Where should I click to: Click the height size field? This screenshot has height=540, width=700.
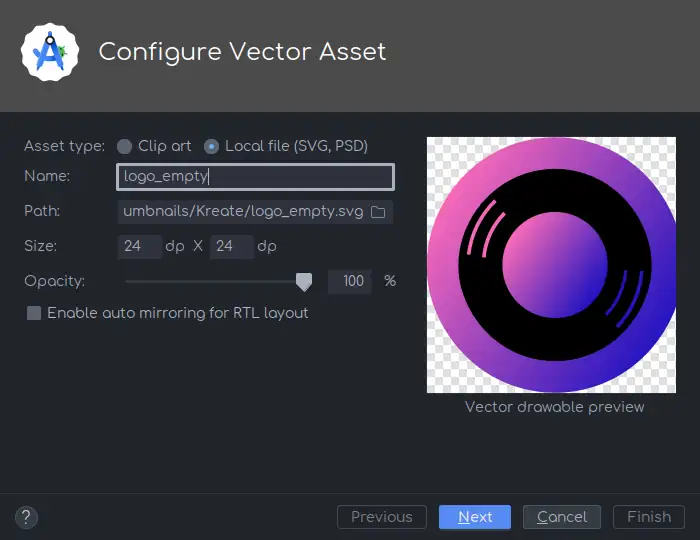[231, 246]
